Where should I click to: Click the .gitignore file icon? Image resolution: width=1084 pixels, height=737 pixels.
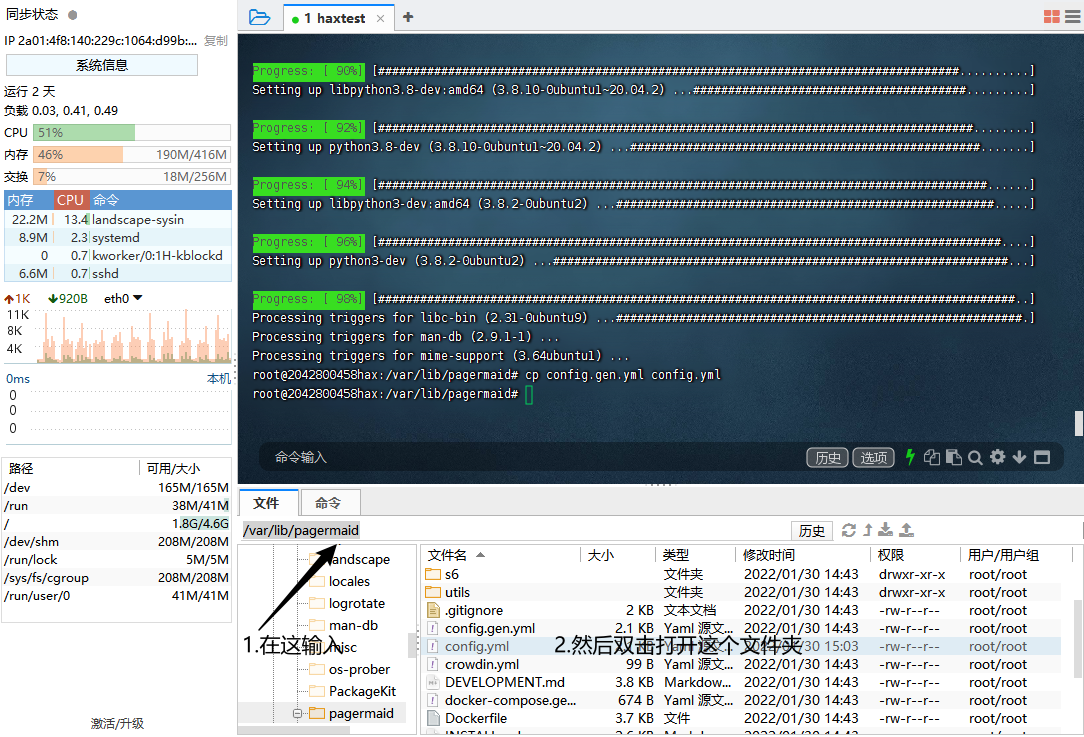click(433, 610)
